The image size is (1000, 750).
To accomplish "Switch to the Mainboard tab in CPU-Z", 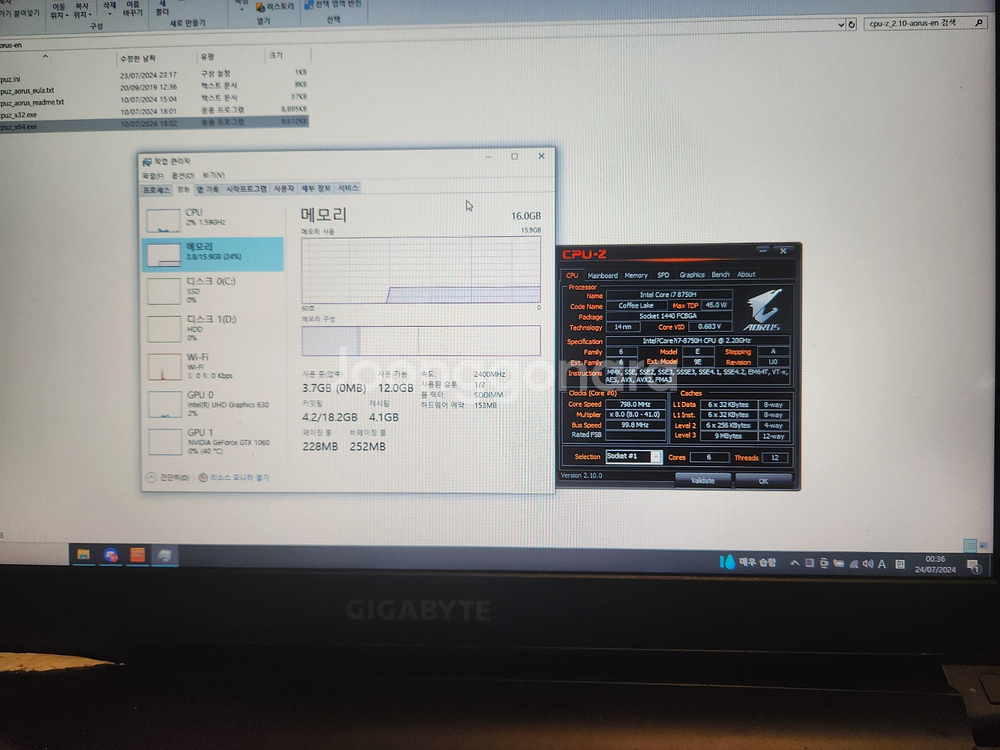I will click(x=602, y=276).
